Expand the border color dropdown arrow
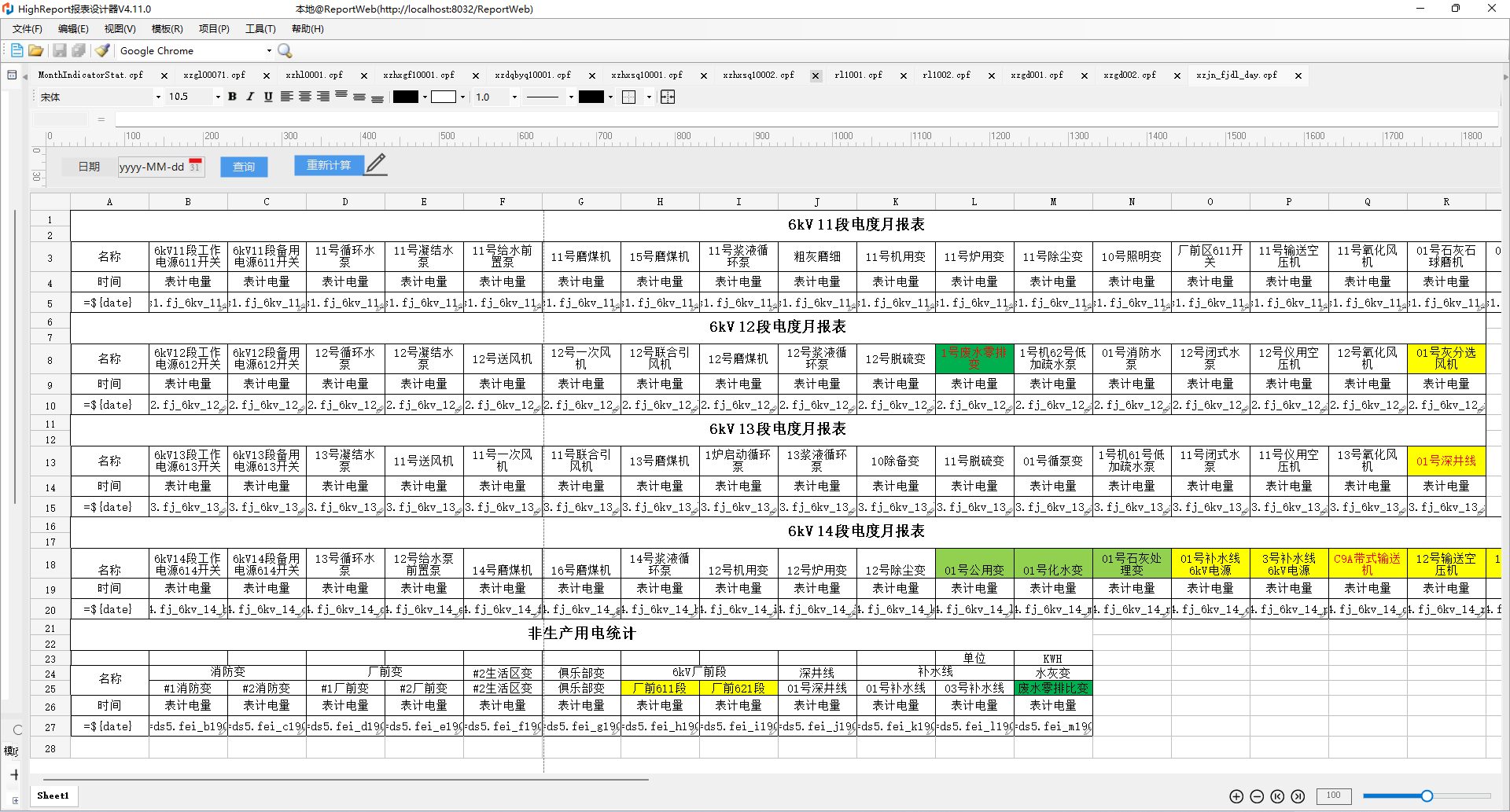 (x=610, y=97)
